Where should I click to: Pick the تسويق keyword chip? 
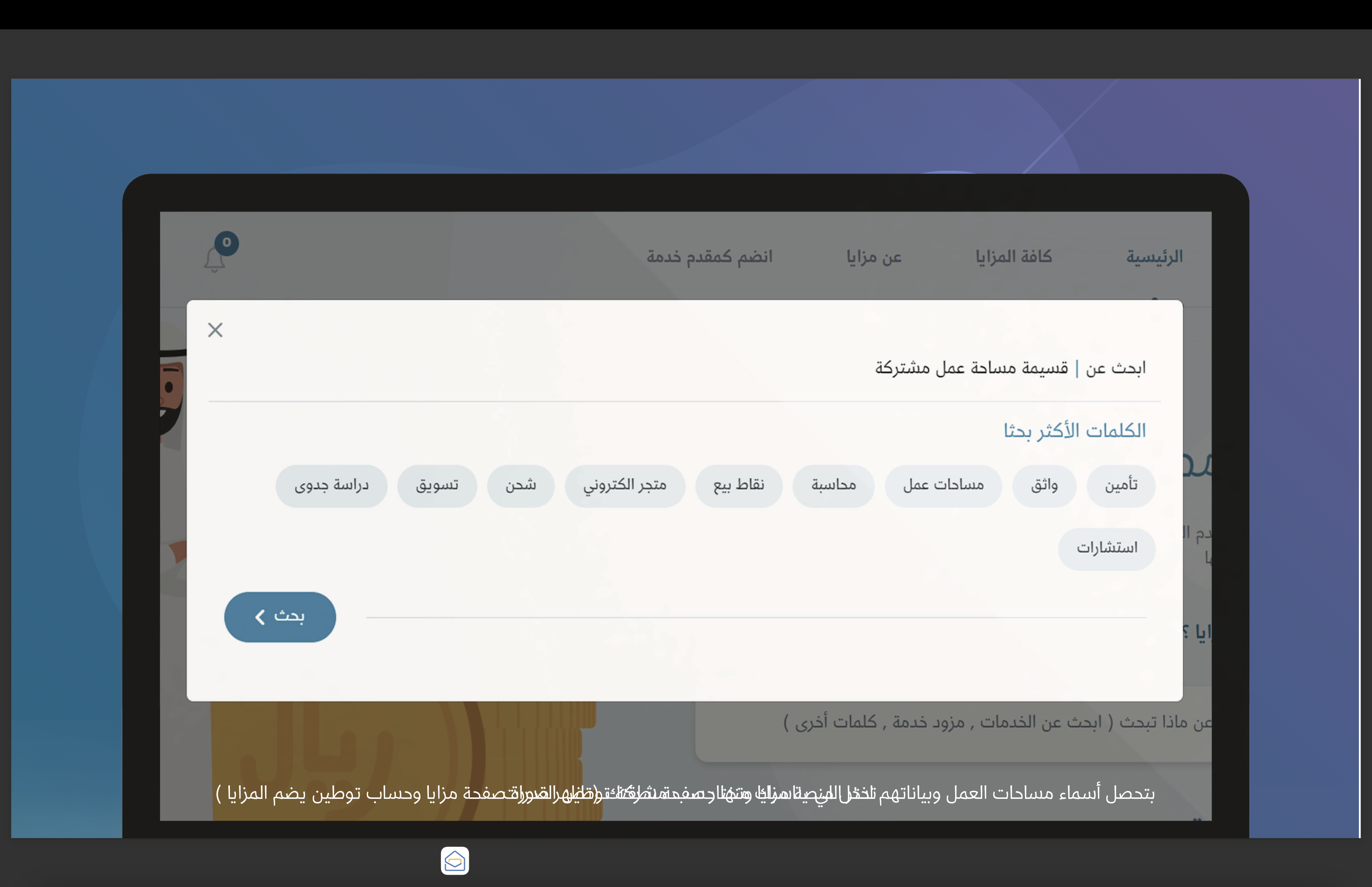click(x=437, y=486)
